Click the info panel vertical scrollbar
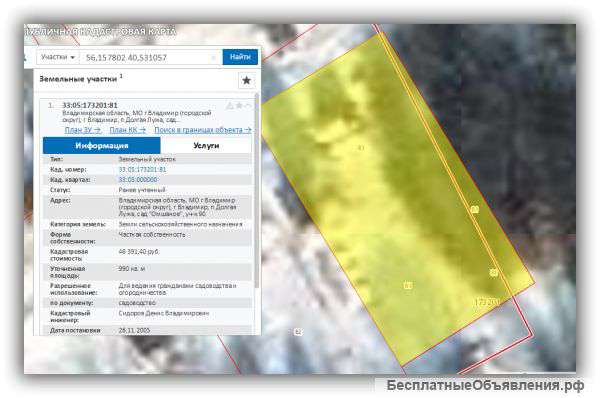Viewport: 600px width, 398px height. (x=257, y=191)
